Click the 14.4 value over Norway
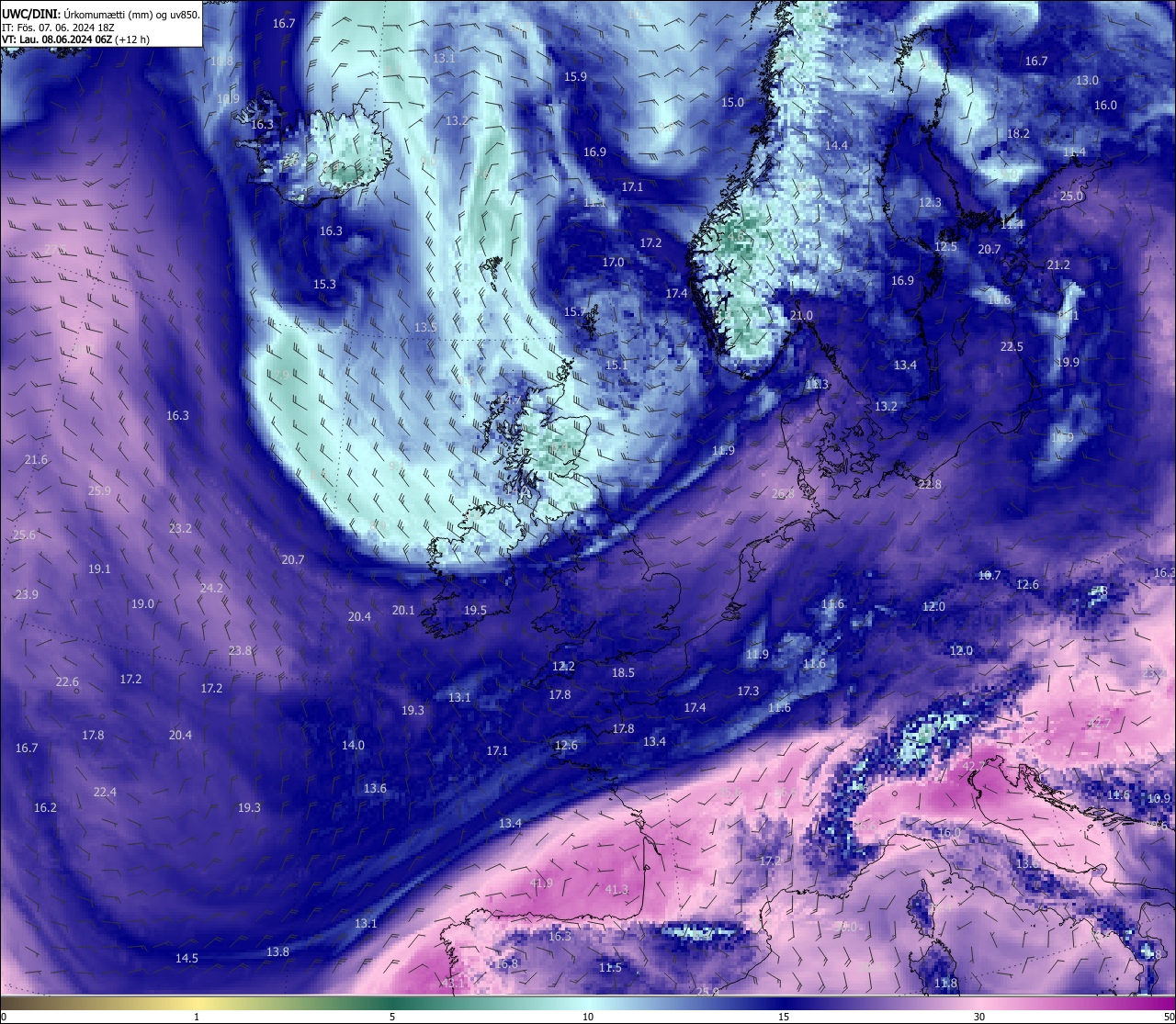The height and width of the screenshot is (1024, 1176). [836, 146]
